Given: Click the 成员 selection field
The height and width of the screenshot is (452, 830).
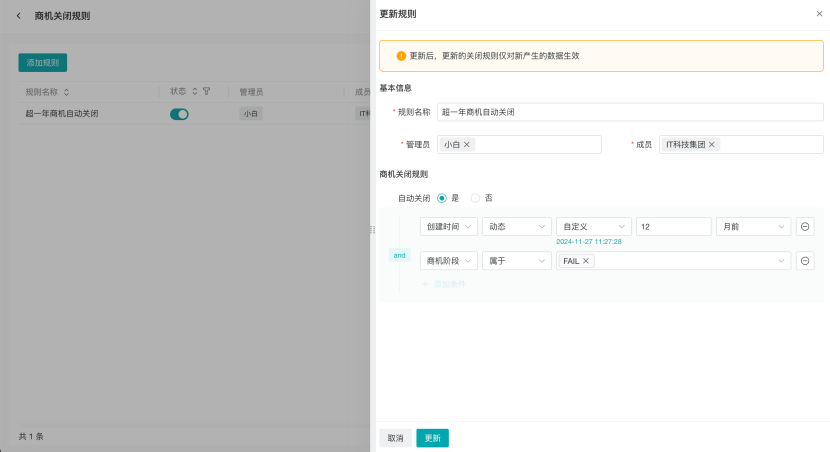Looking at the screenshot, I should pyautogui.click(x=741, y=144).
